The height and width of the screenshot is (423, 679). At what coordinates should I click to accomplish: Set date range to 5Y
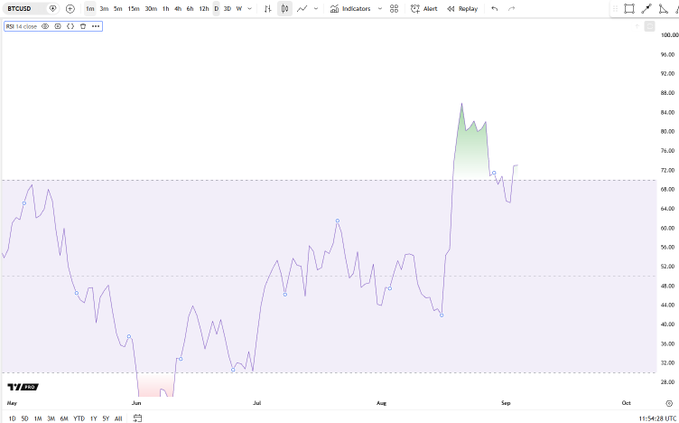click(106, 418)
